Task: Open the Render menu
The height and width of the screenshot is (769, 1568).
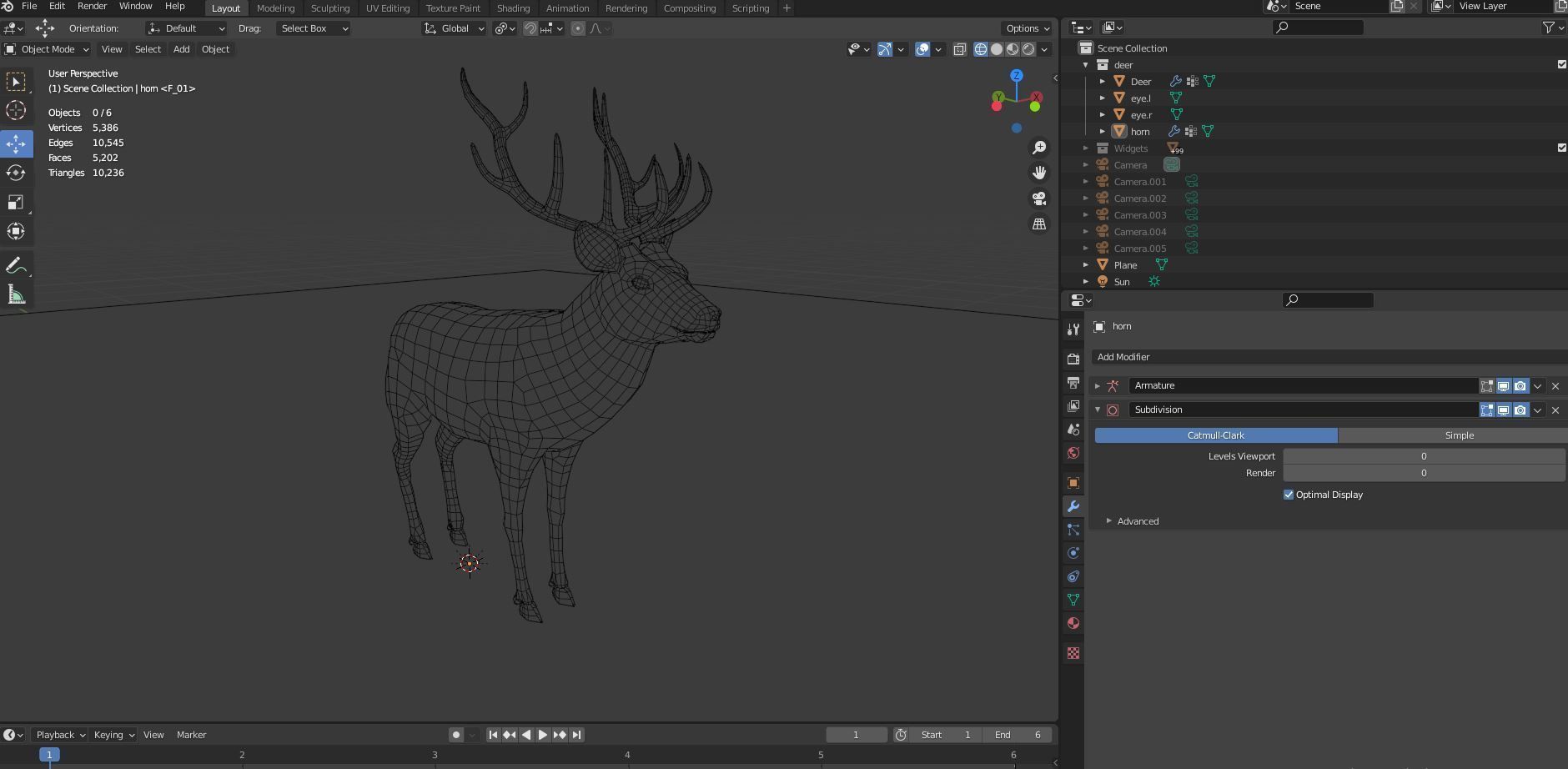Action: click(92, 7)
